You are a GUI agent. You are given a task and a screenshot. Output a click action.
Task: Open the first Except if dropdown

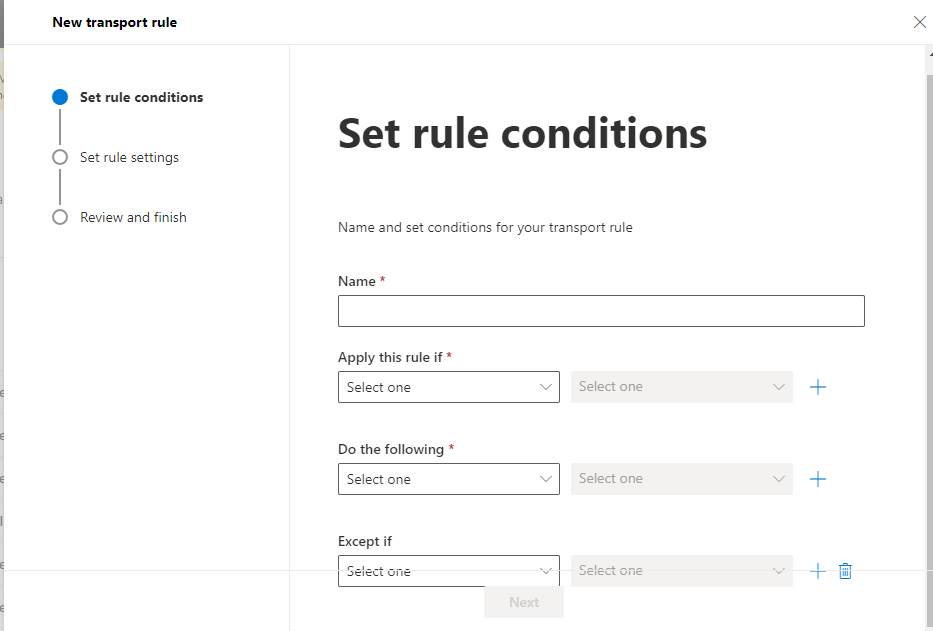[x=449, y=571]
